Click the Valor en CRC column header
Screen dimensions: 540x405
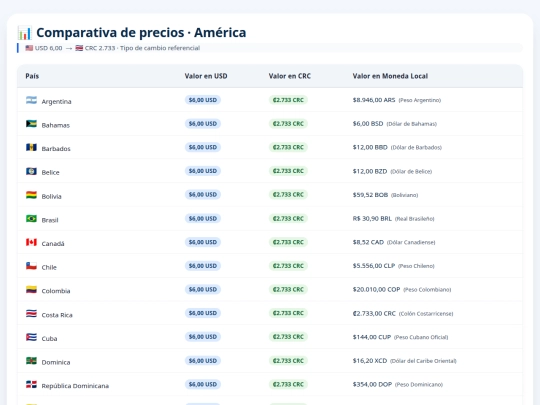(290, 76)
